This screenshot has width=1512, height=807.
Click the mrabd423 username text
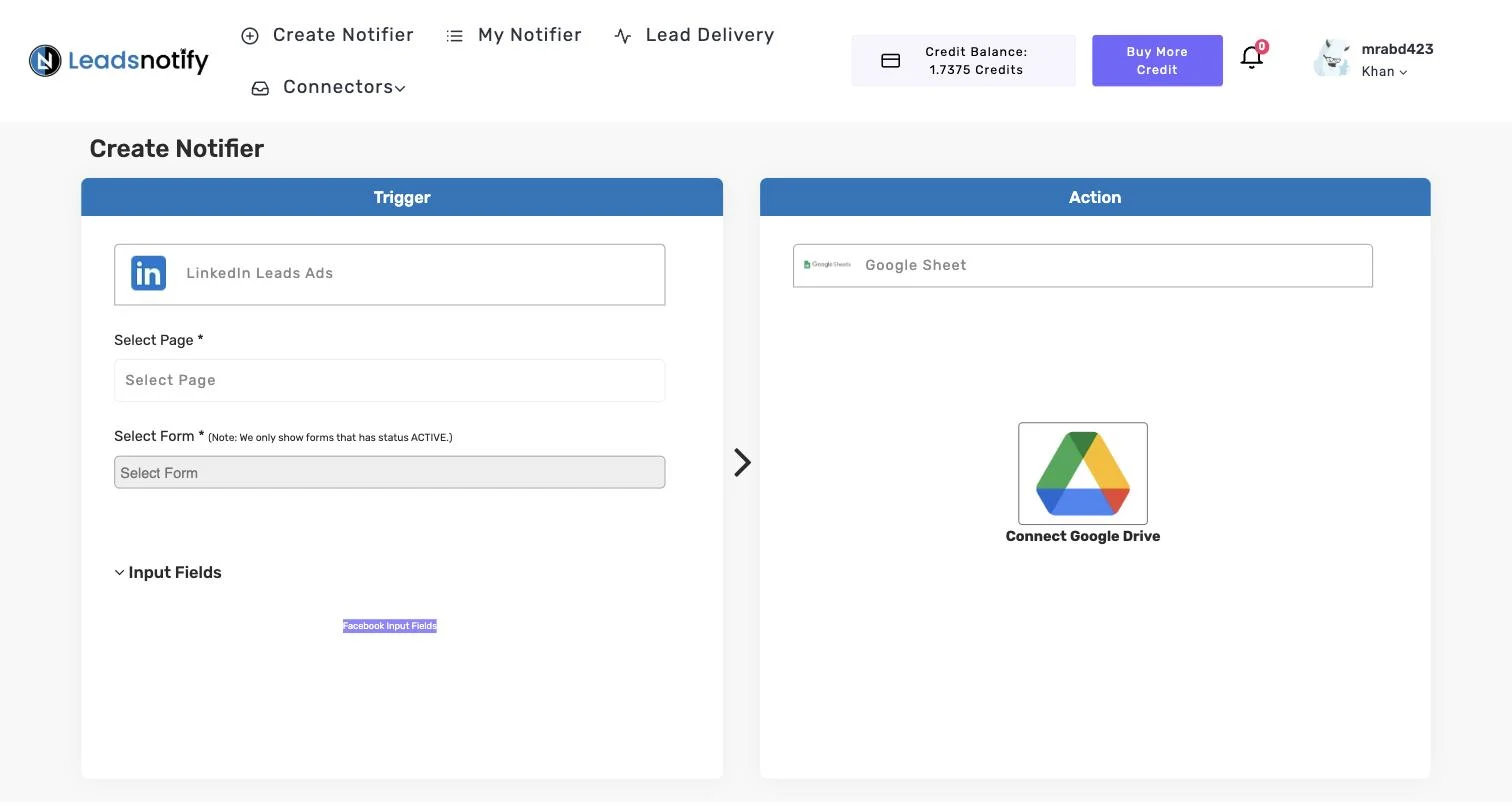[1397, 49]
